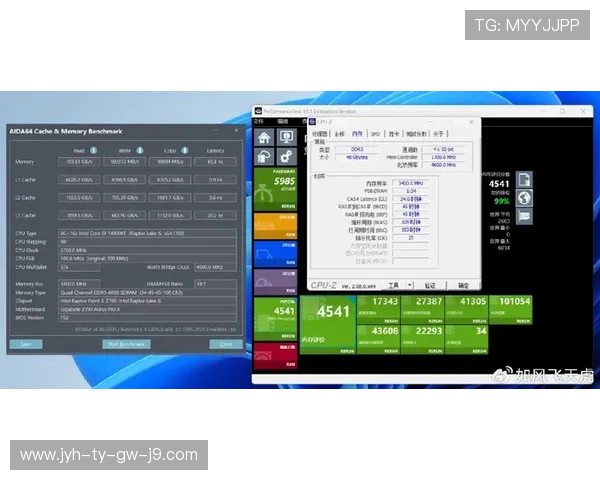Click the CPU-Z OK confirm button
Screen dimensions: 600x480
tap(463, 285)
